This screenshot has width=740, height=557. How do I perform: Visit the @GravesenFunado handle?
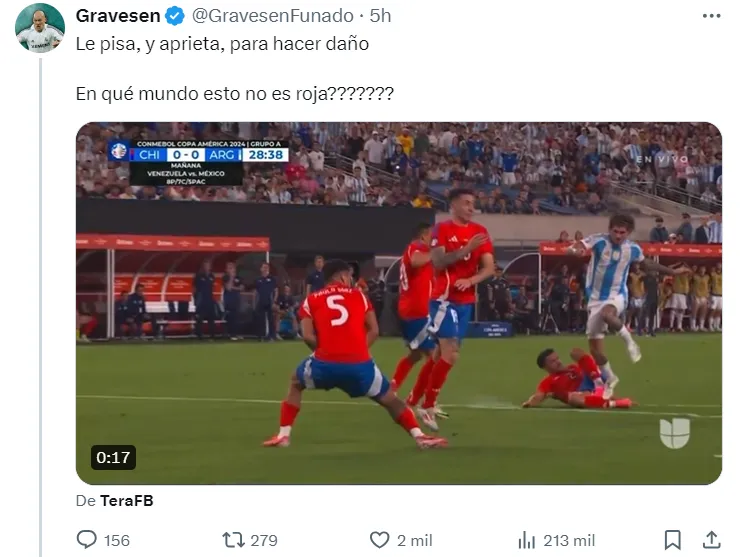272,16
